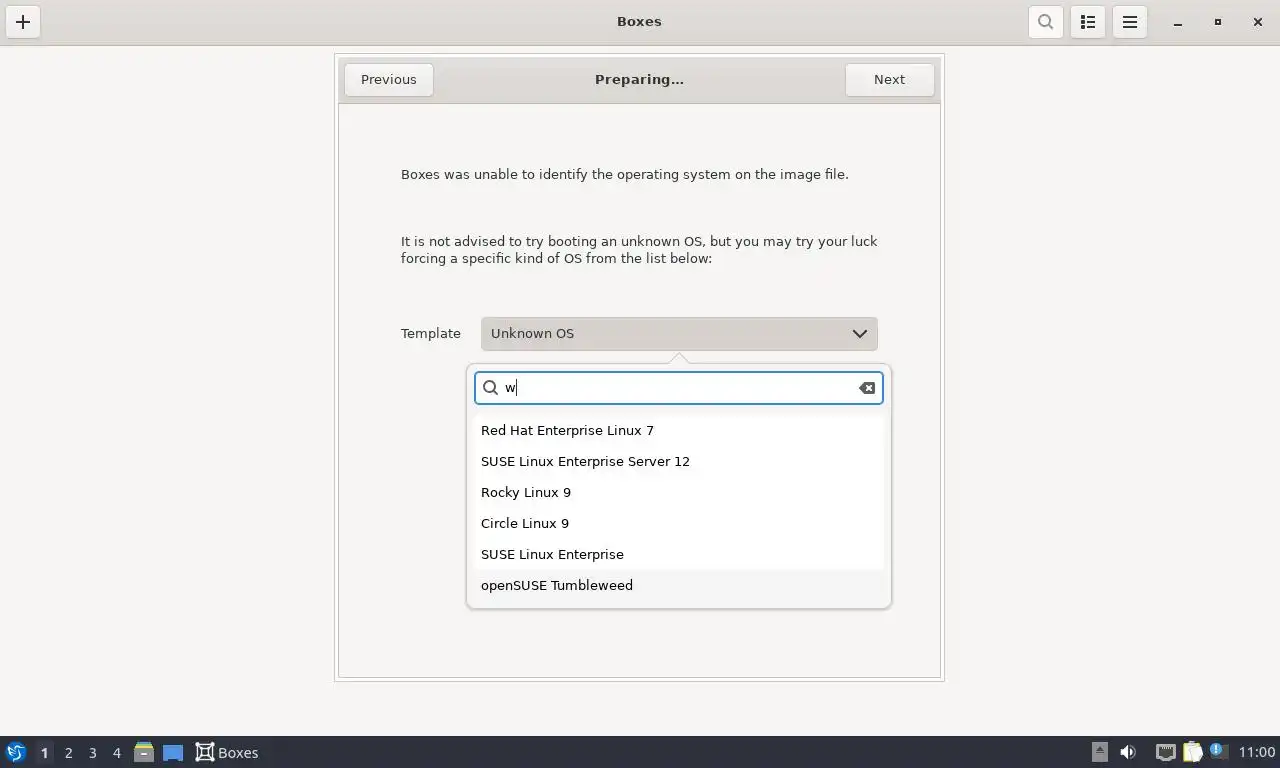Focus the OS search input field

(x=679, y=388)
